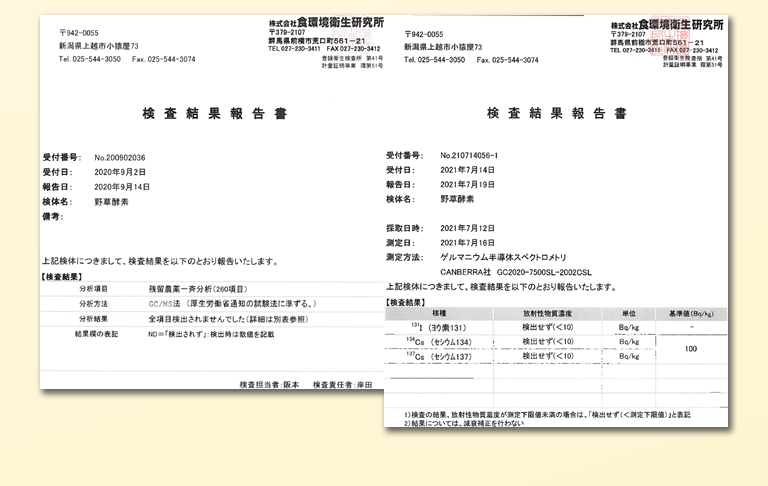
Task: Click the 測定方法 label
Action: click(x=405, y=257)
